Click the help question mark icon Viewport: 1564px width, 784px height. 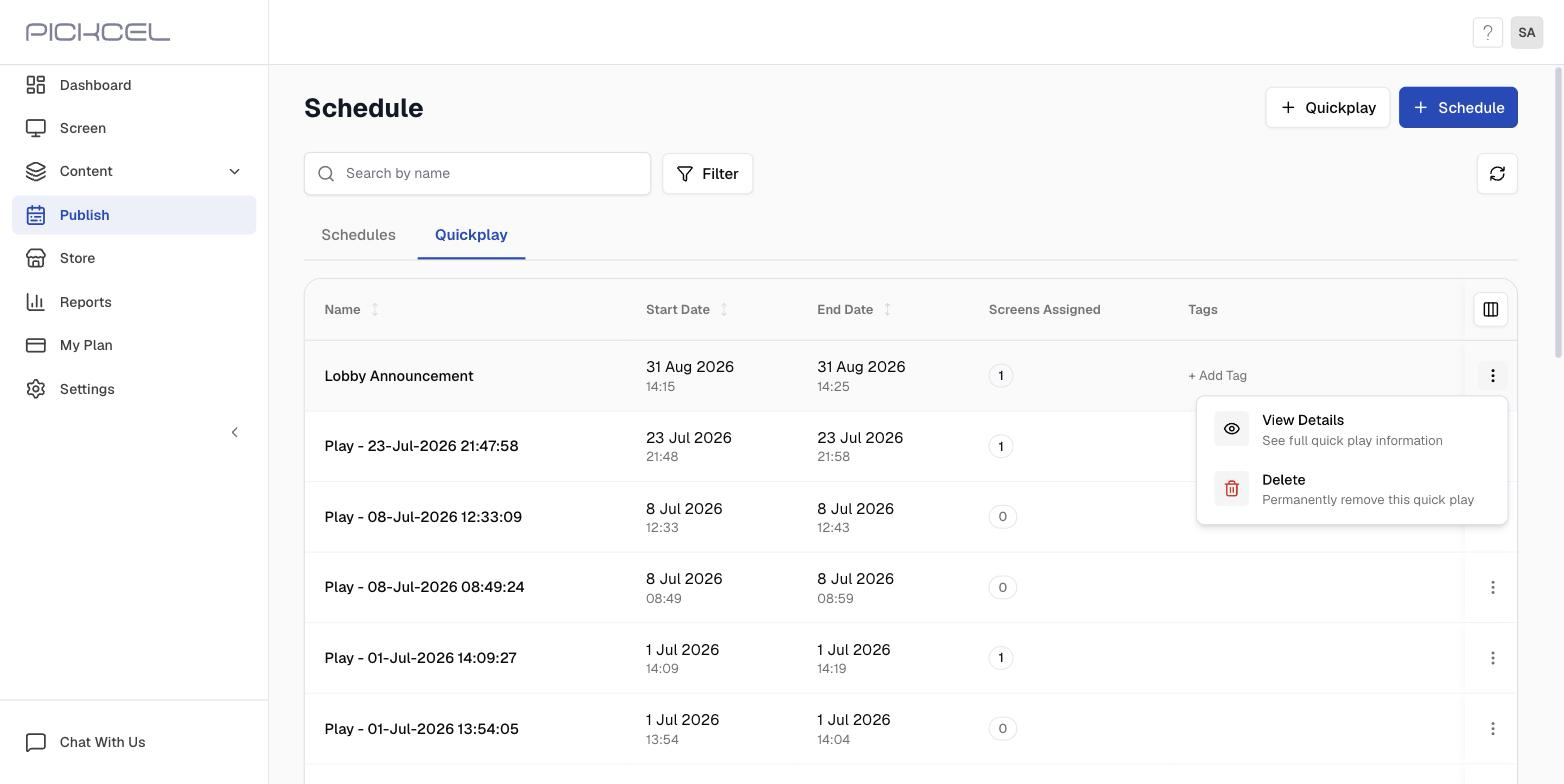pos(1487,33)
